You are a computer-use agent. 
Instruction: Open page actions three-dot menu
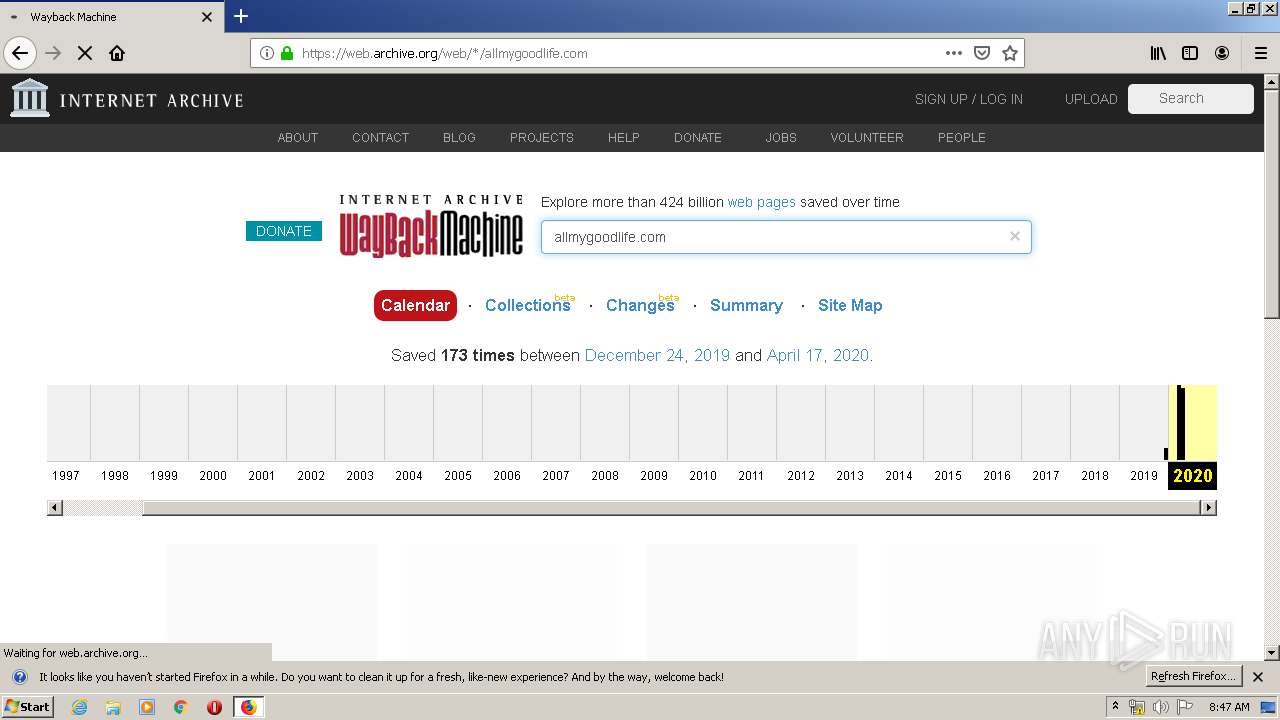(954, 53)
